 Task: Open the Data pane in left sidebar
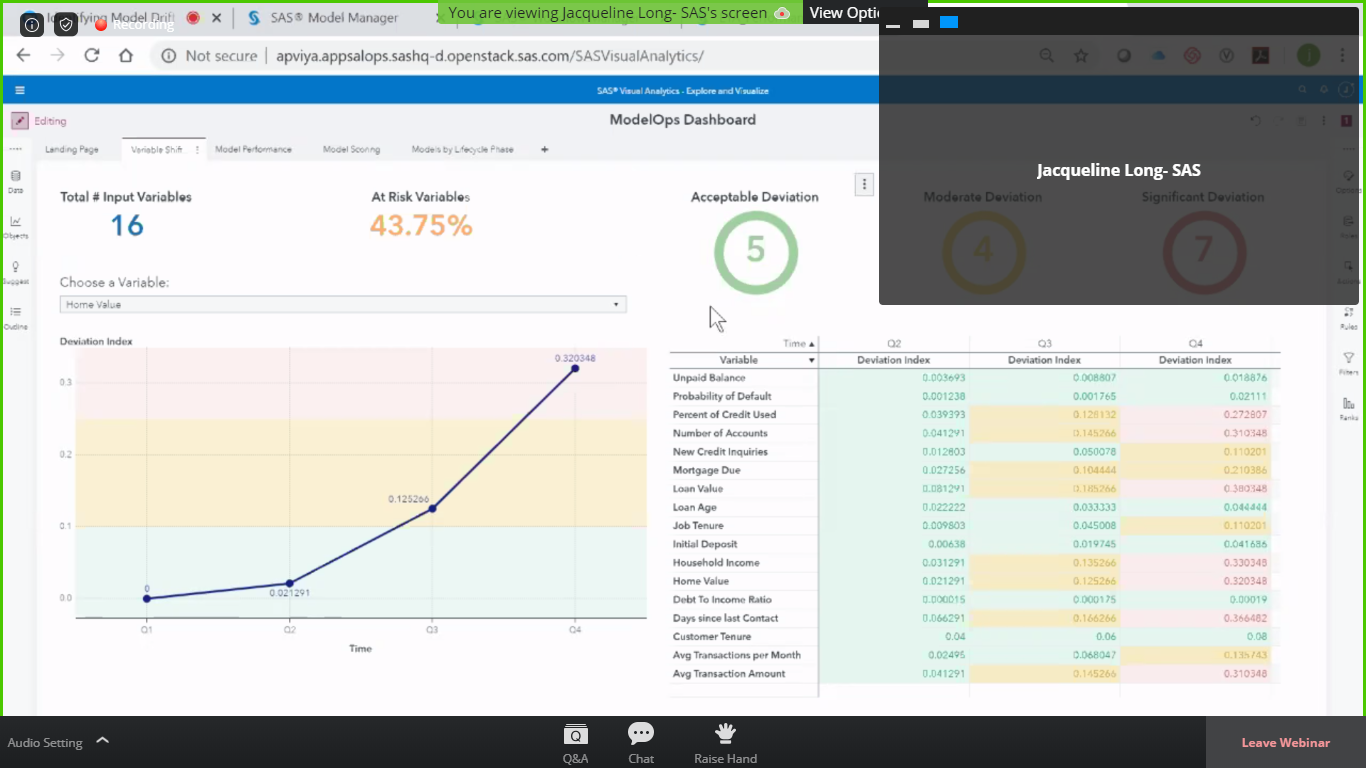(15, 180)
